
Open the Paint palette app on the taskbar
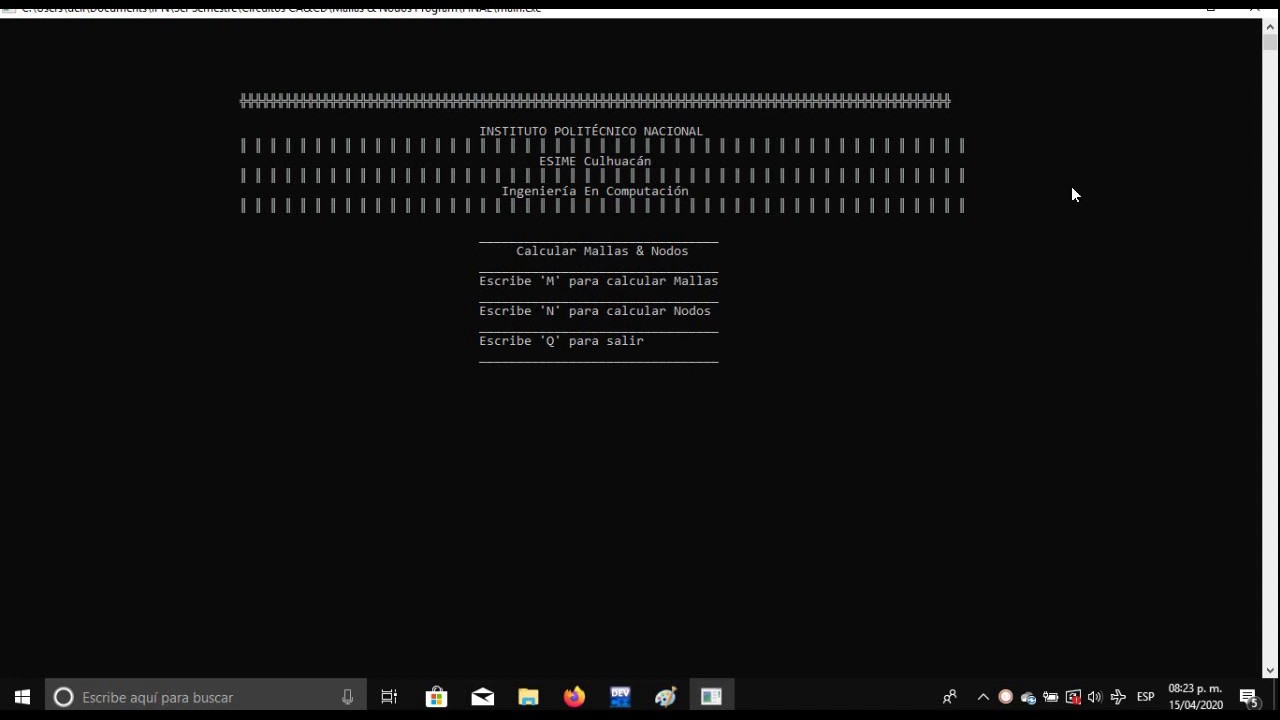click(x=666, y=697)
